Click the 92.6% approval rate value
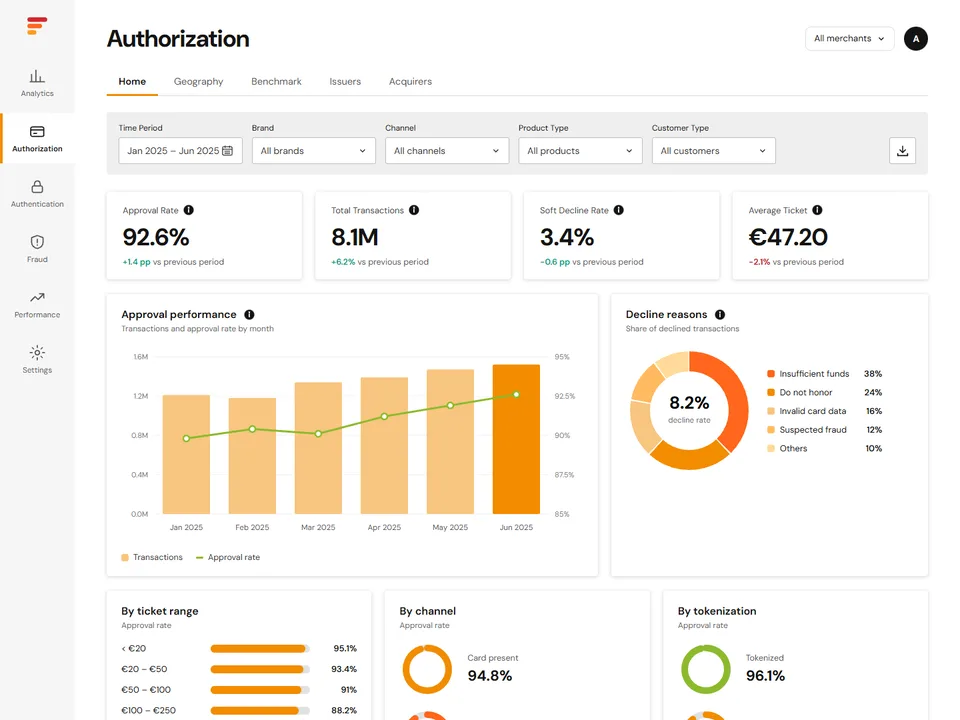960x720 pixels. coord(156,238)
